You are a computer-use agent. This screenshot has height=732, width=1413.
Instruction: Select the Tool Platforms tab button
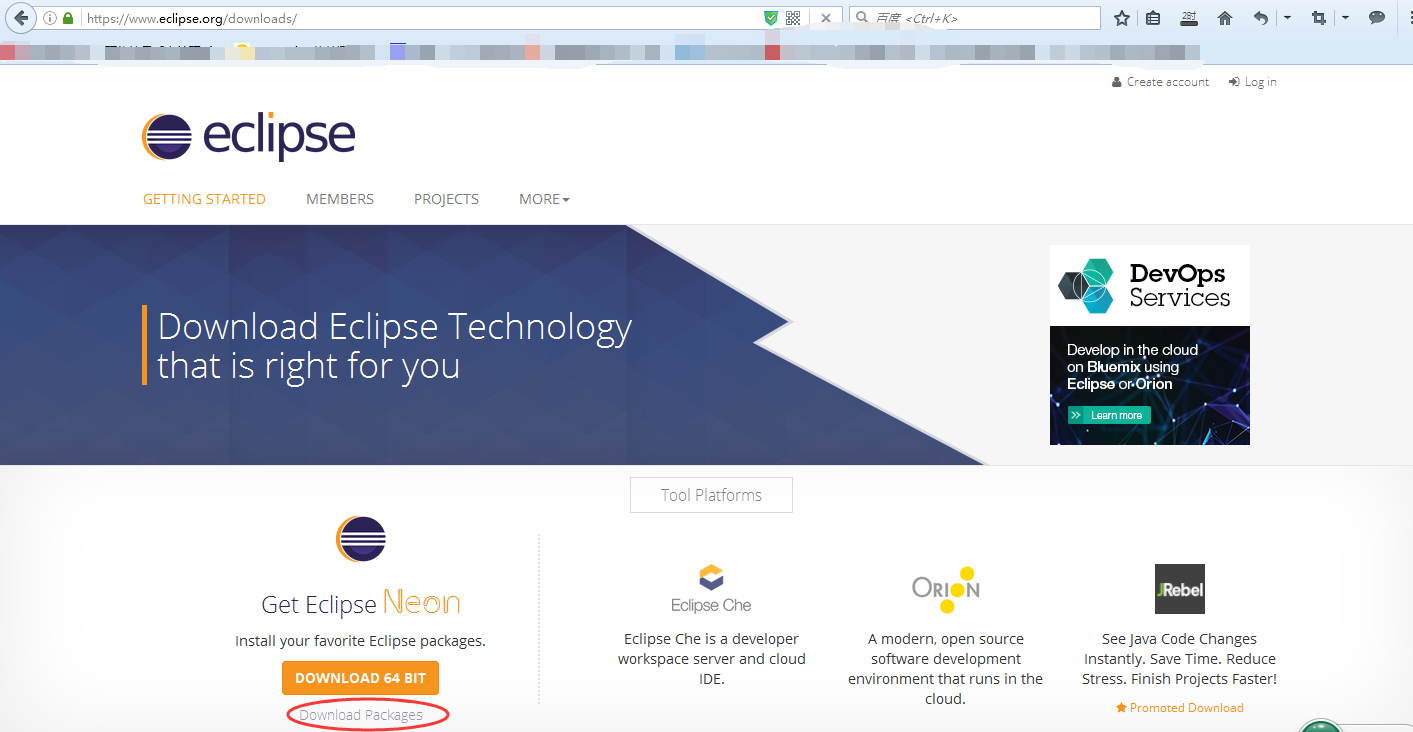pyautogui.click(x=711, y=495)
